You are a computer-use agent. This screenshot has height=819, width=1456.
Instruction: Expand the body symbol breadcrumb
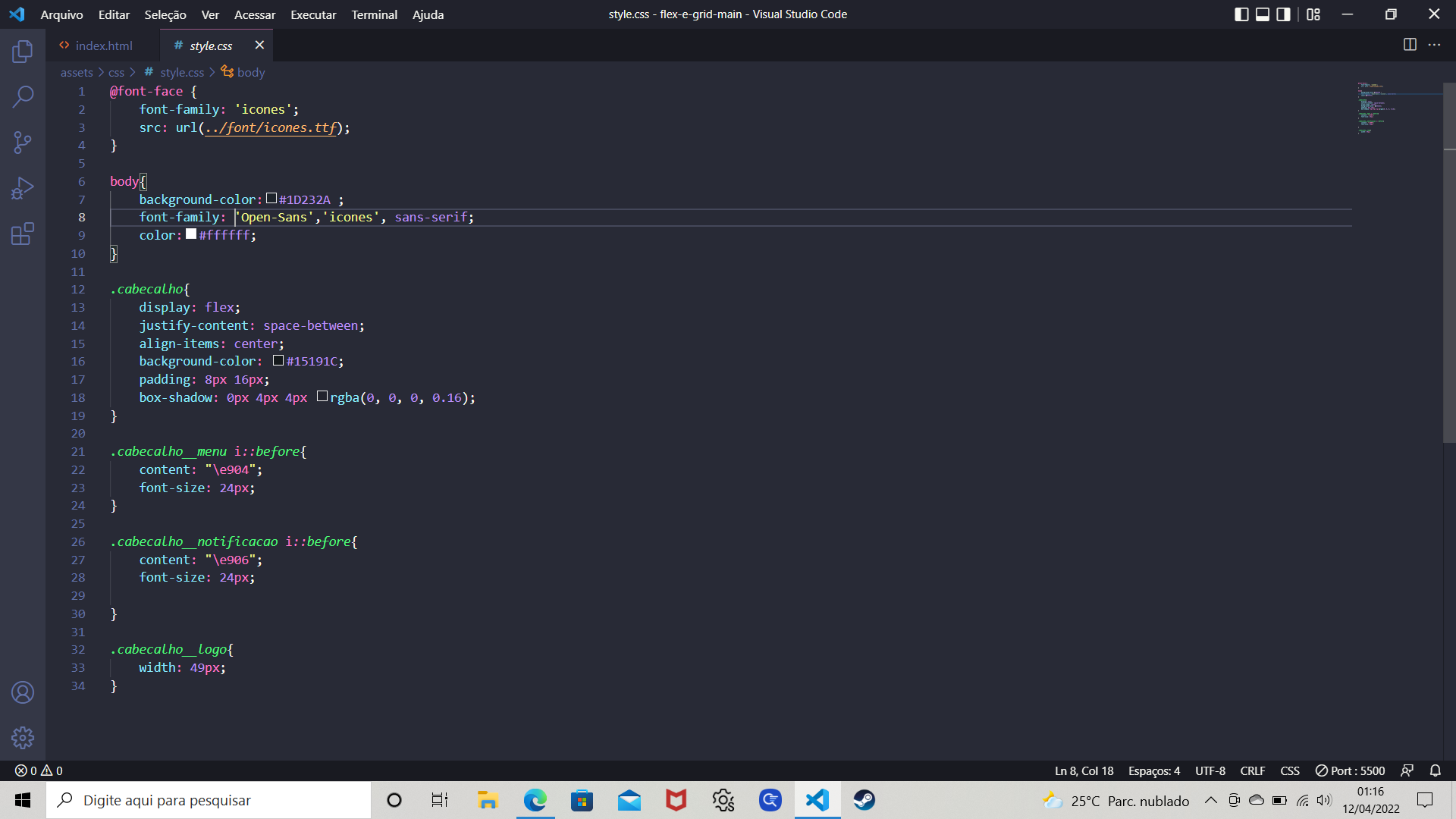coord(243,72)
